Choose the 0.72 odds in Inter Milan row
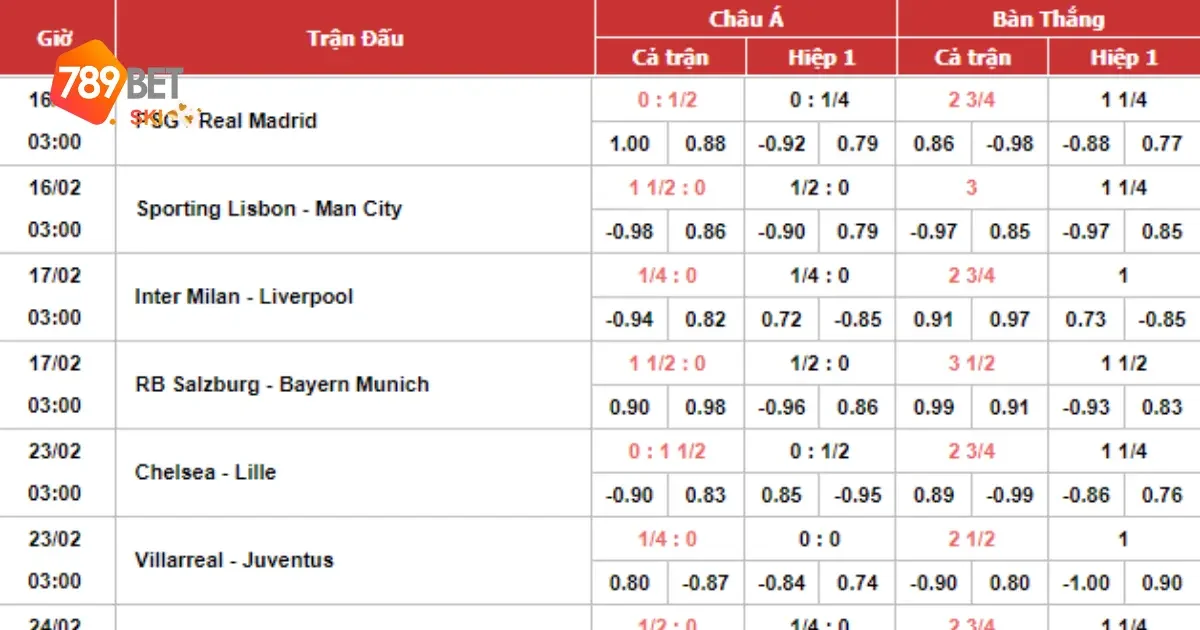 781,320
